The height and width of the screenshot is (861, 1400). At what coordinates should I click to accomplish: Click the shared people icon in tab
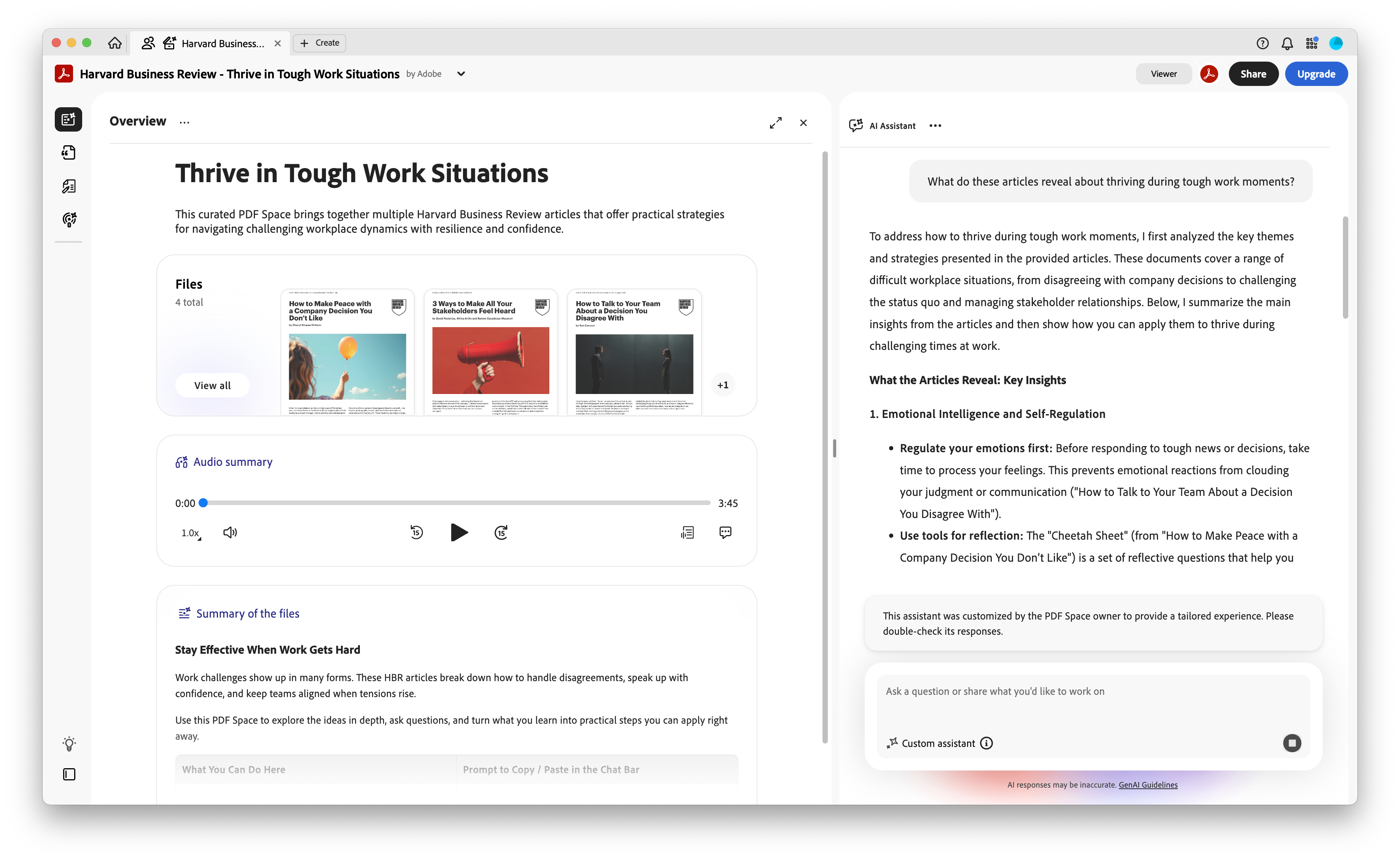coord(148,43)
